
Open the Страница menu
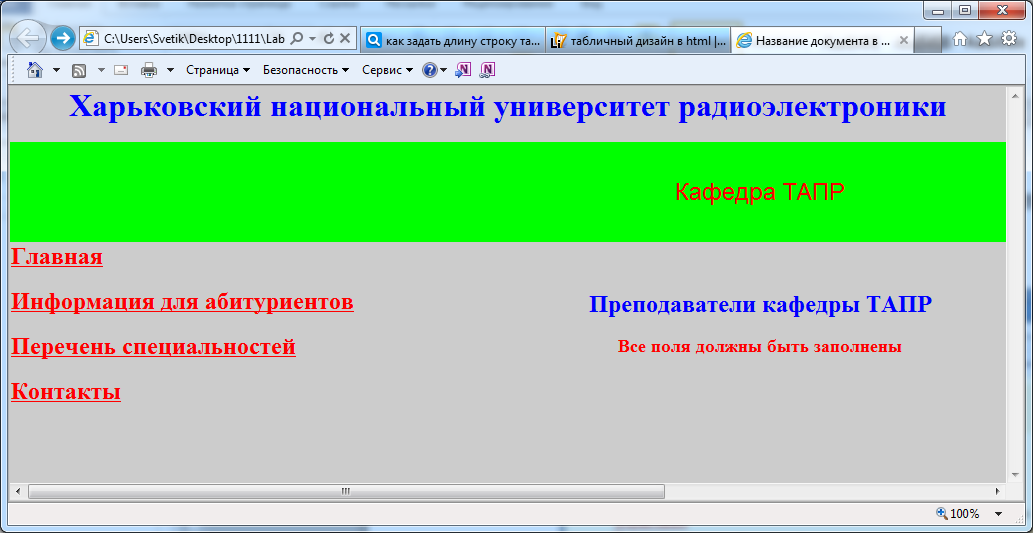click(x=218, y=70)
